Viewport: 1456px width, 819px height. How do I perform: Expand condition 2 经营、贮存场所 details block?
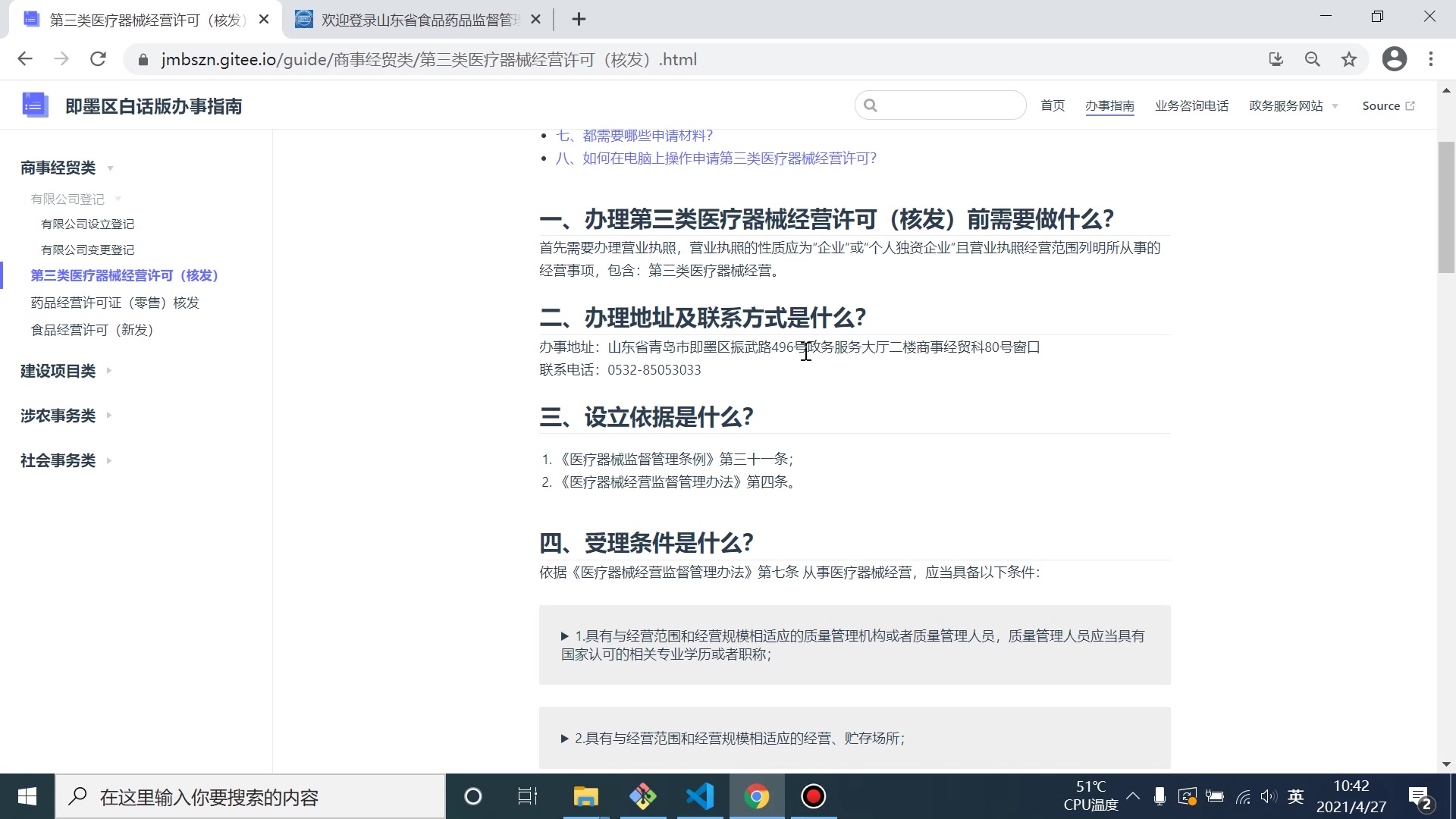point(855,738)
